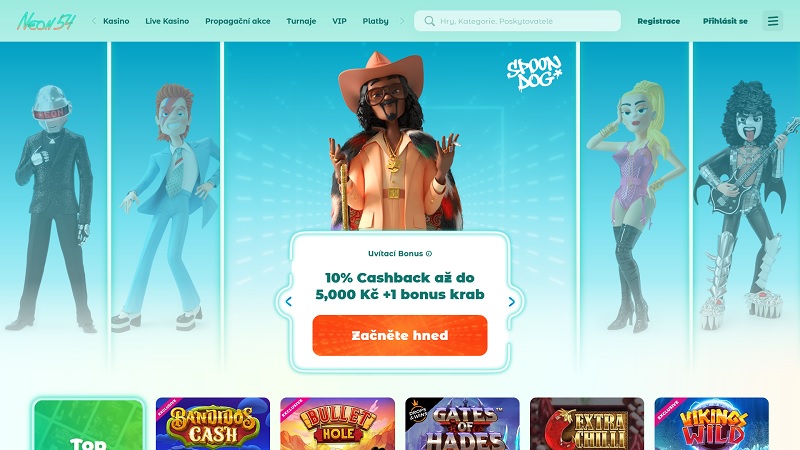Focus the game search input field
Screen dimensions: 800x450
tap(517, 21)
